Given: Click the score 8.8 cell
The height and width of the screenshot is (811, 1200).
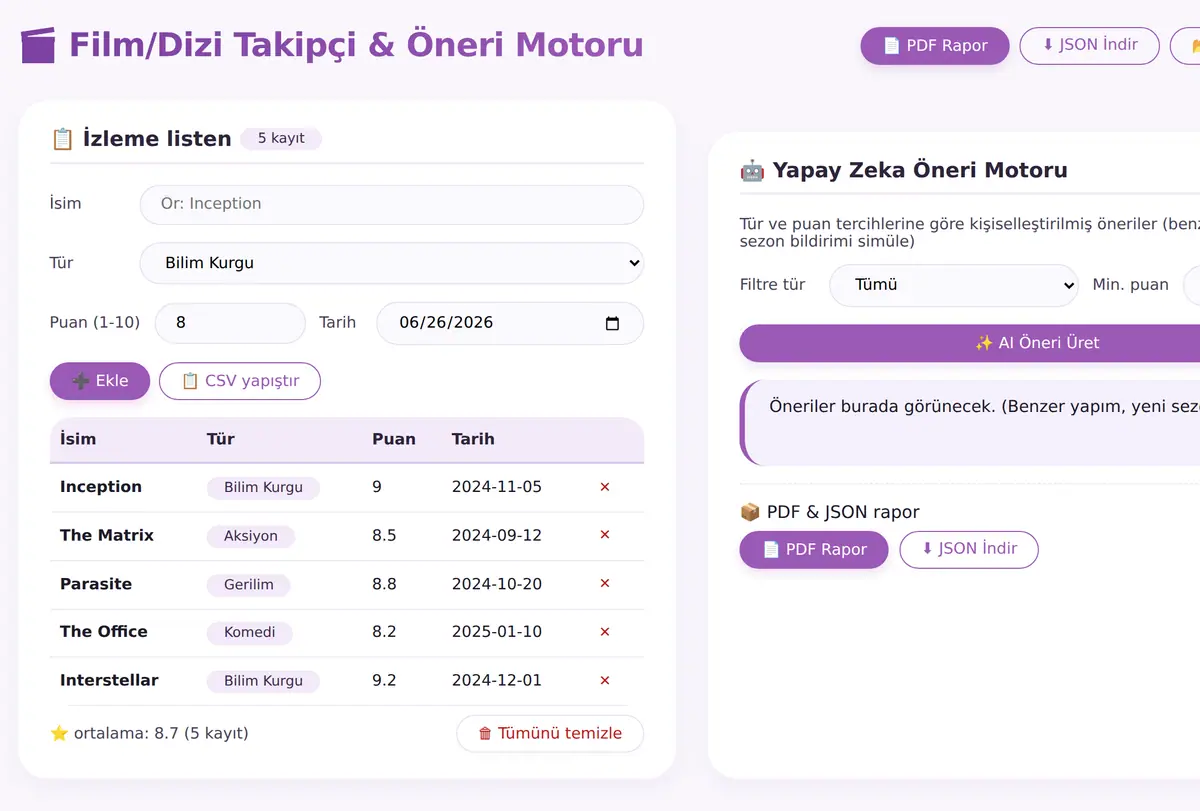Looking at the screenshot, I should [384, 584].
